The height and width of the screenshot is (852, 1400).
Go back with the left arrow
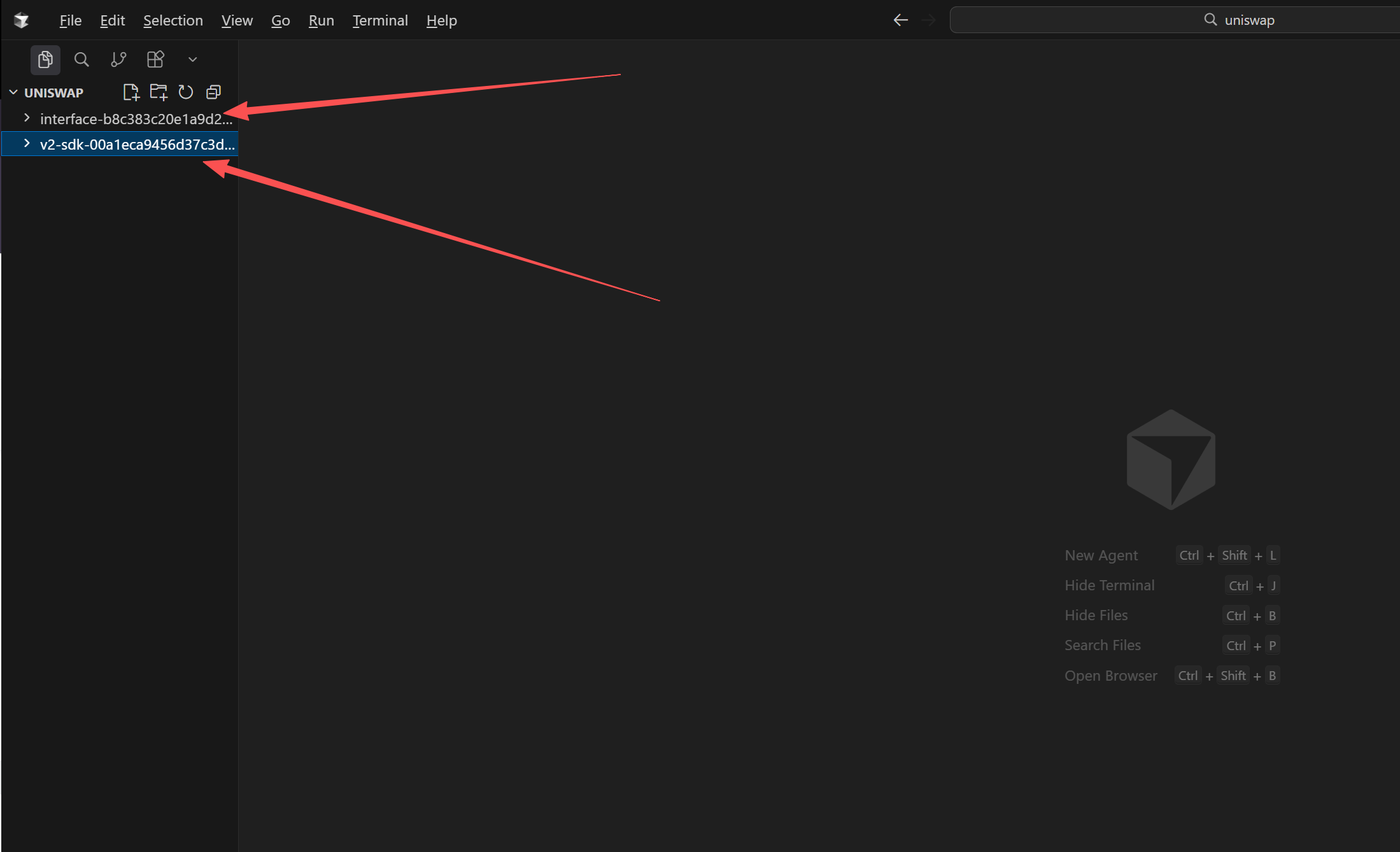[900, 20]
